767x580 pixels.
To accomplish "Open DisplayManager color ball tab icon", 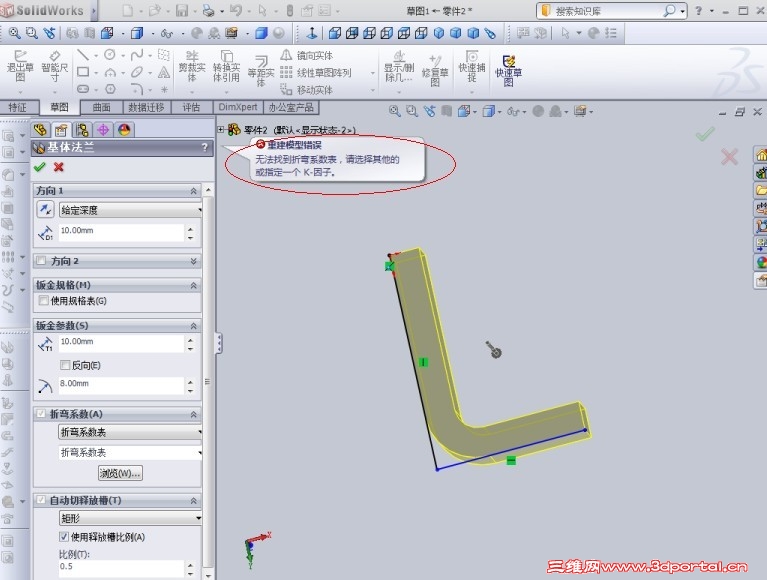I will pos(124,130).
